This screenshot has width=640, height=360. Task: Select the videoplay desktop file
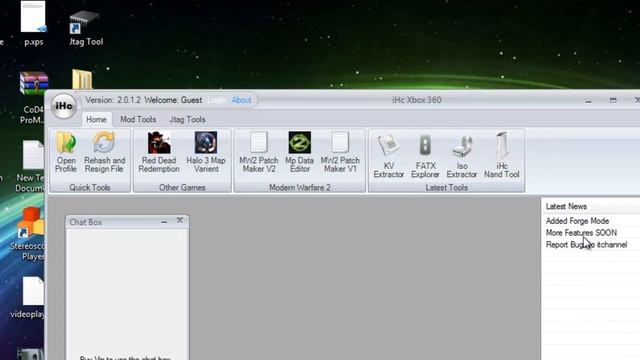29,298
